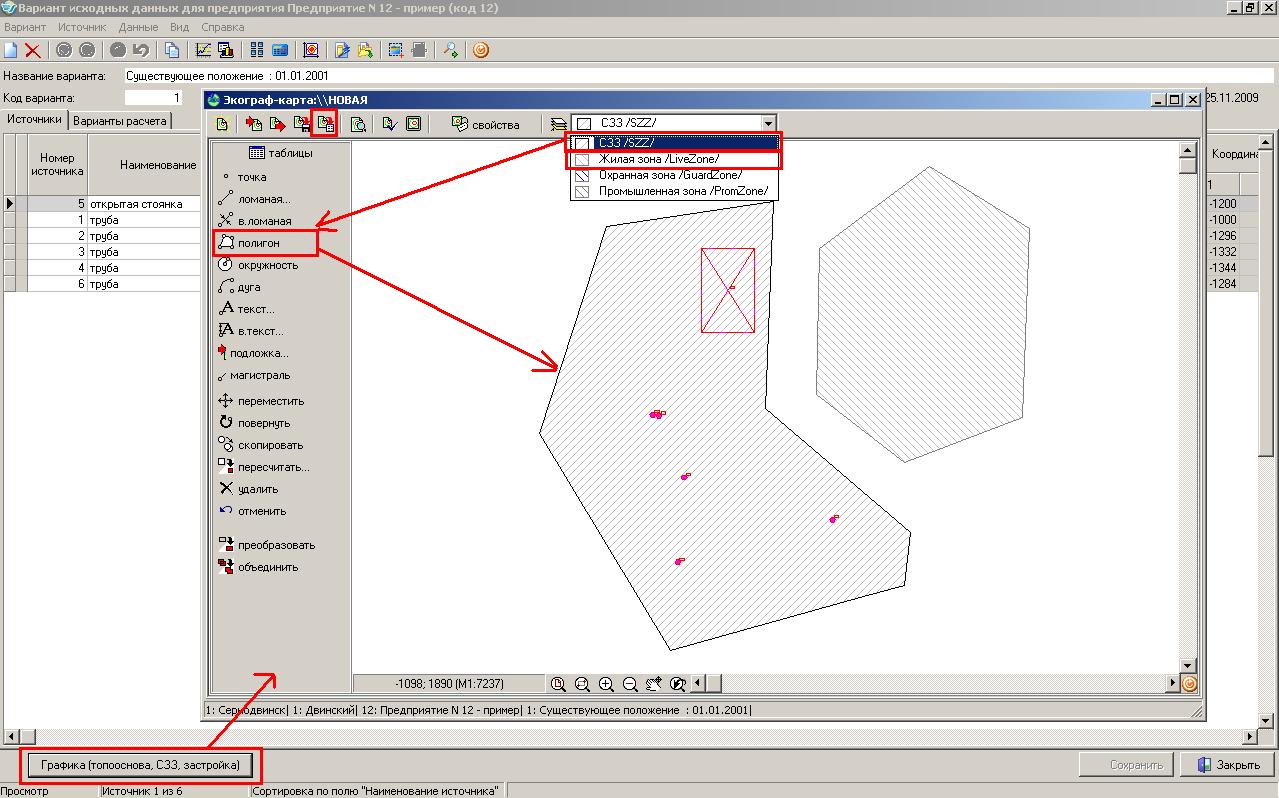
Task: Click the Название варианта text field
Action: click(x=600, y=75)
